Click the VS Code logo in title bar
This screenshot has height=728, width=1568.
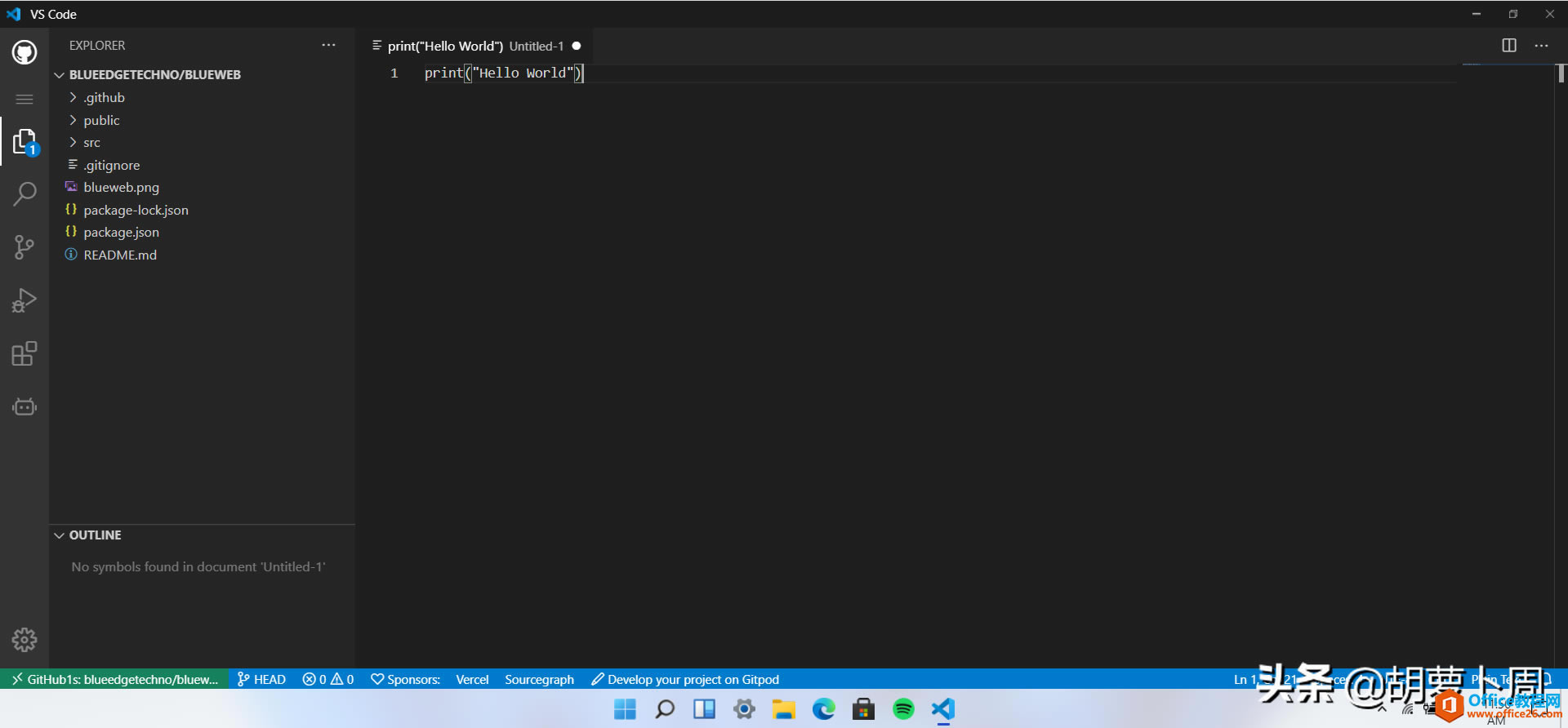tap(14, 14)
